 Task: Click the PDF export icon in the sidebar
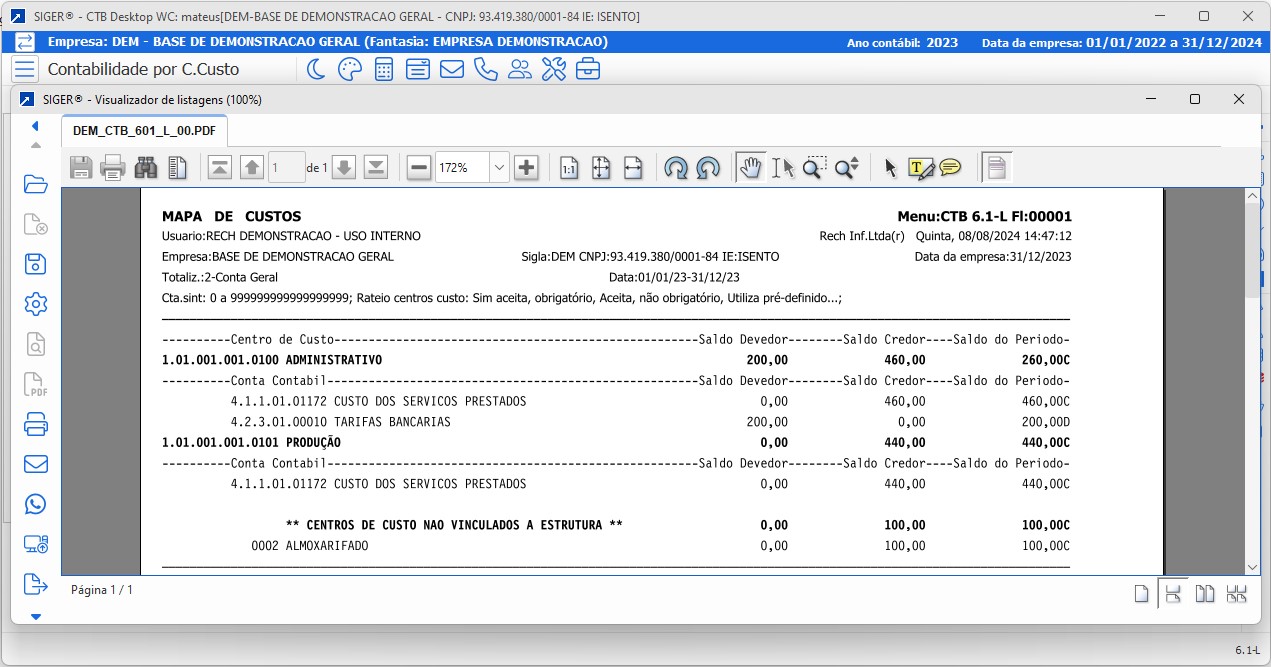point(35,384)
